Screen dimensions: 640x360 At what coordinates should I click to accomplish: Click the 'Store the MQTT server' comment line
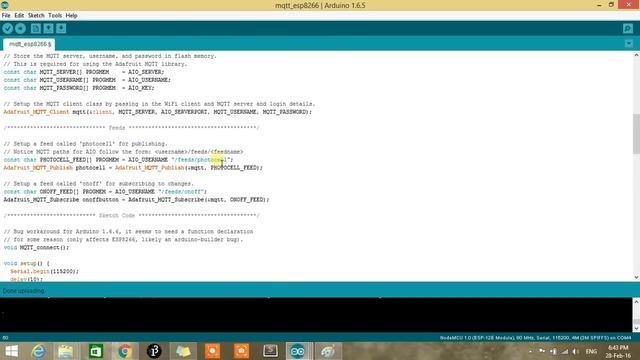pyautogui.click(x=110, y=56)
